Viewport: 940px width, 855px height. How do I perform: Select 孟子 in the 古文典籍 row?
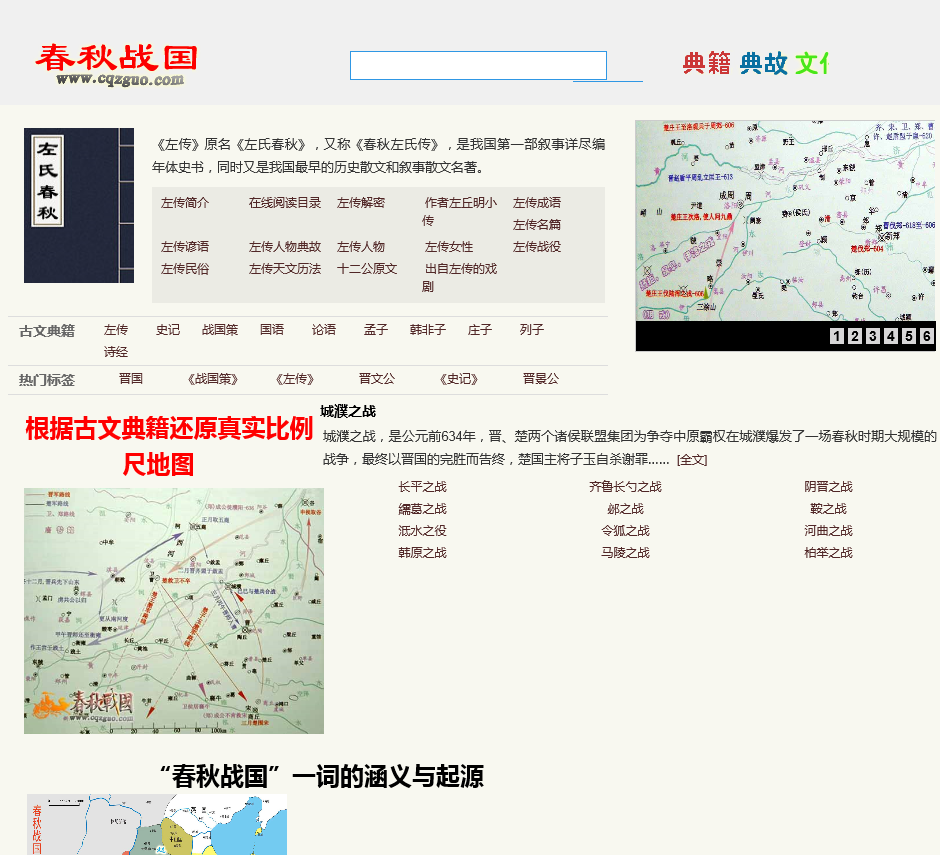[376, 330]
